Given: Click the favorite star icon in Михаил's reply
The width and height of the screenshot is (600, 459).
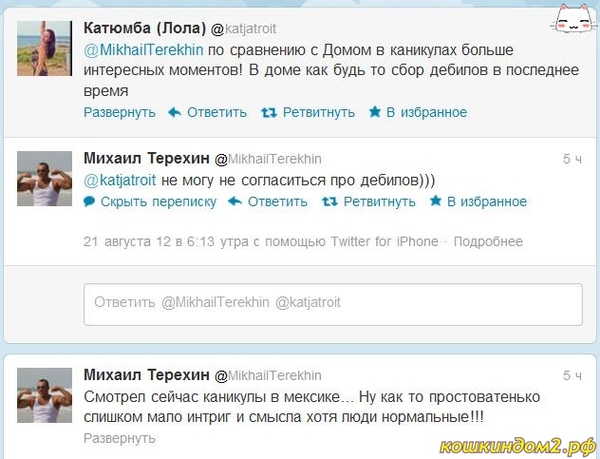Looking at the screenshot, I should pyautogui.click(x=435, y=201).
